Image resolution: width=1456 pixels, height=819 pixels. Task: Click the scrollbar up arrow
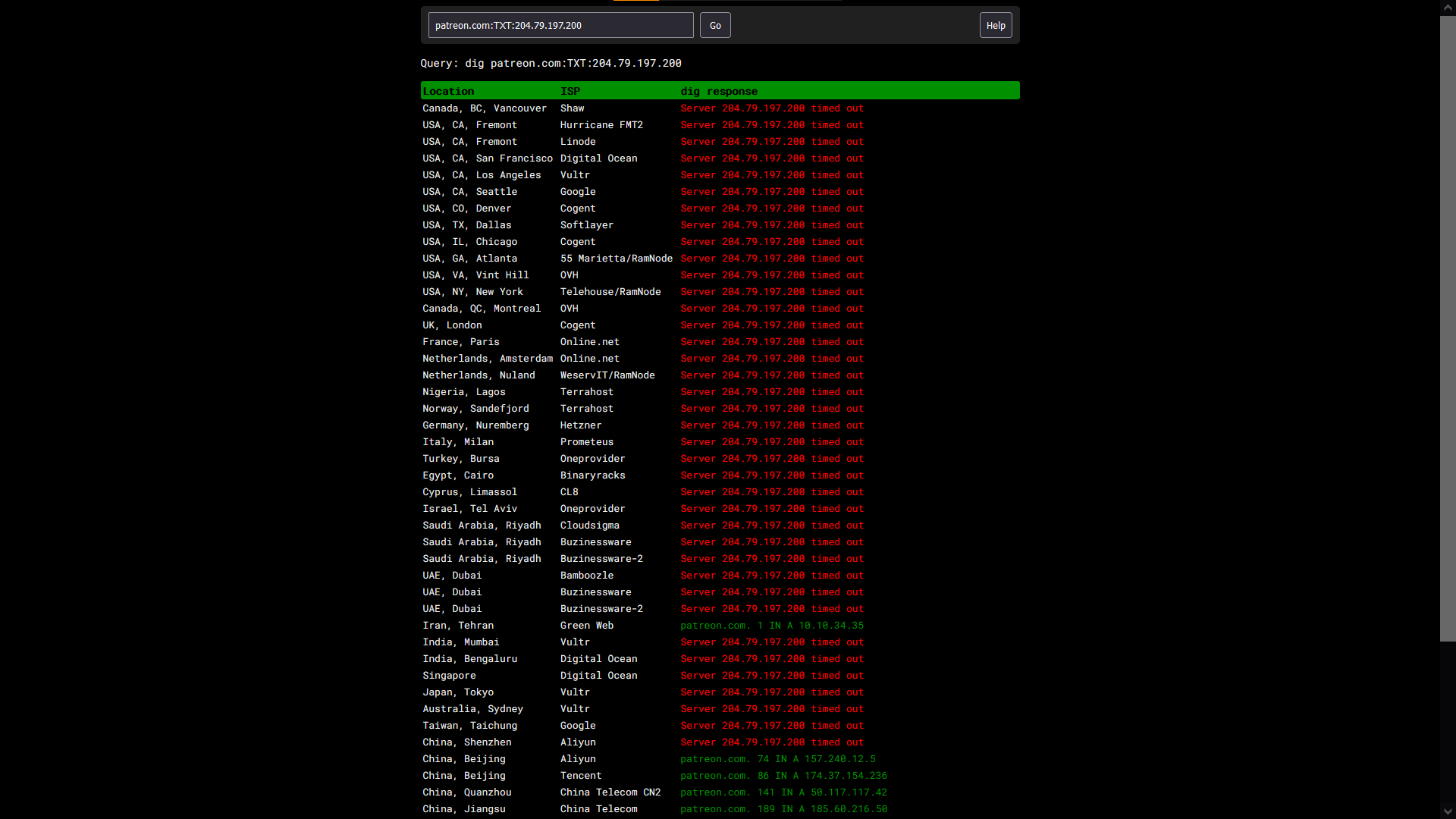click(x=1447, y=7)
